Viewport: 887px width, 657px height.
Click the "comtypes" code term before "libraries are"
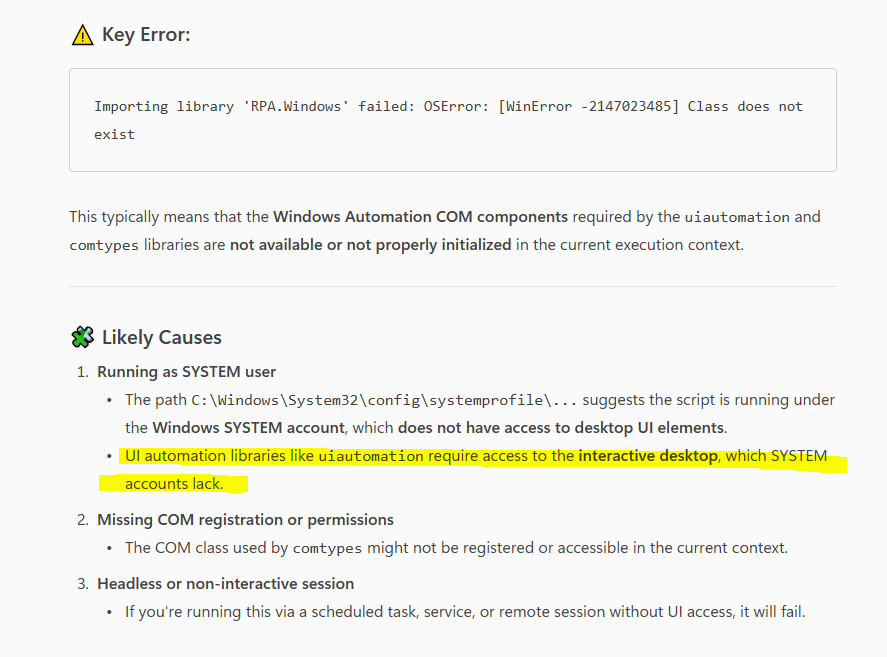tap(104, 245)
